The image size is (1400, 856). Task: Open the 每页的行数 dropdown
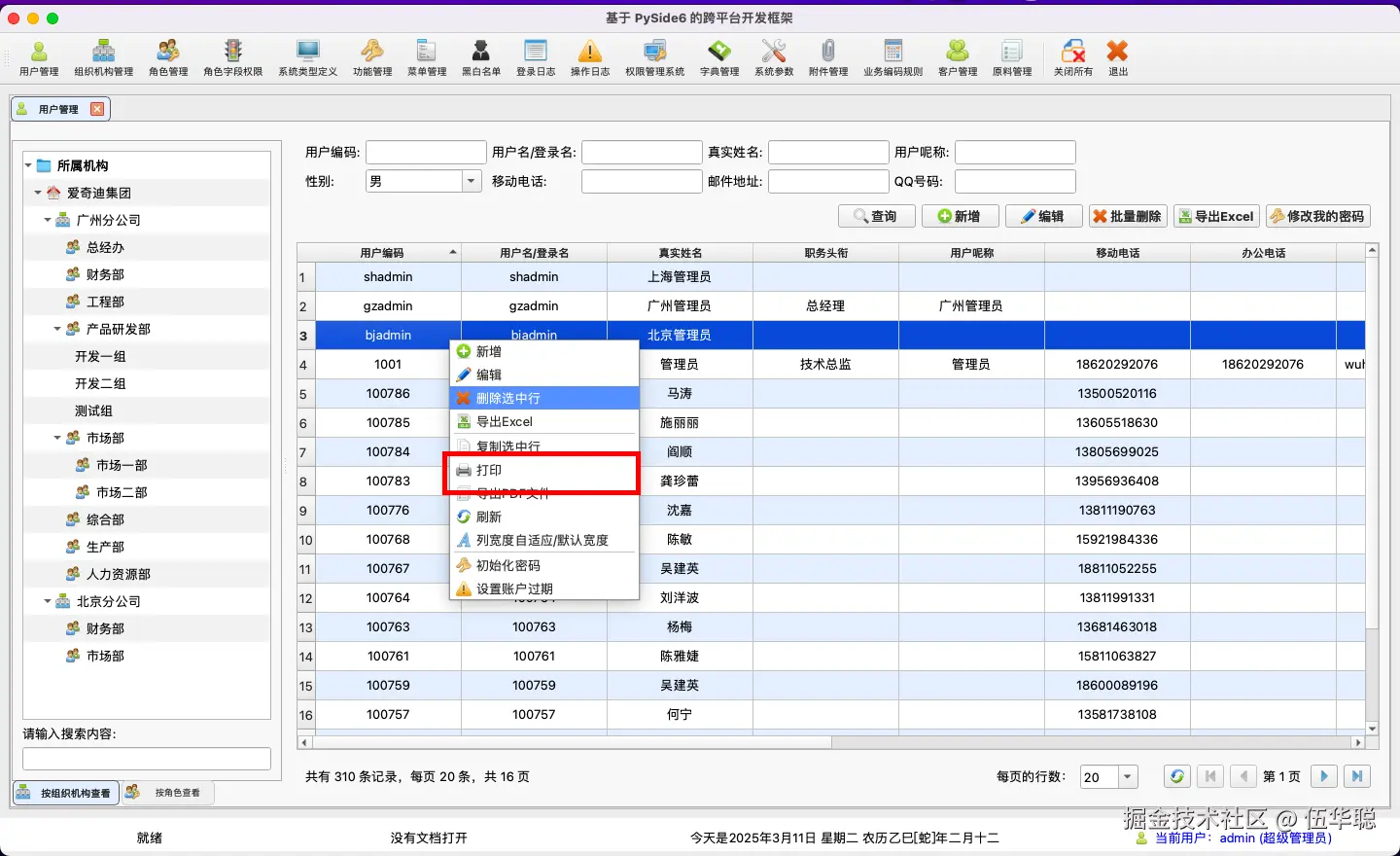(x=1128, y=776)
